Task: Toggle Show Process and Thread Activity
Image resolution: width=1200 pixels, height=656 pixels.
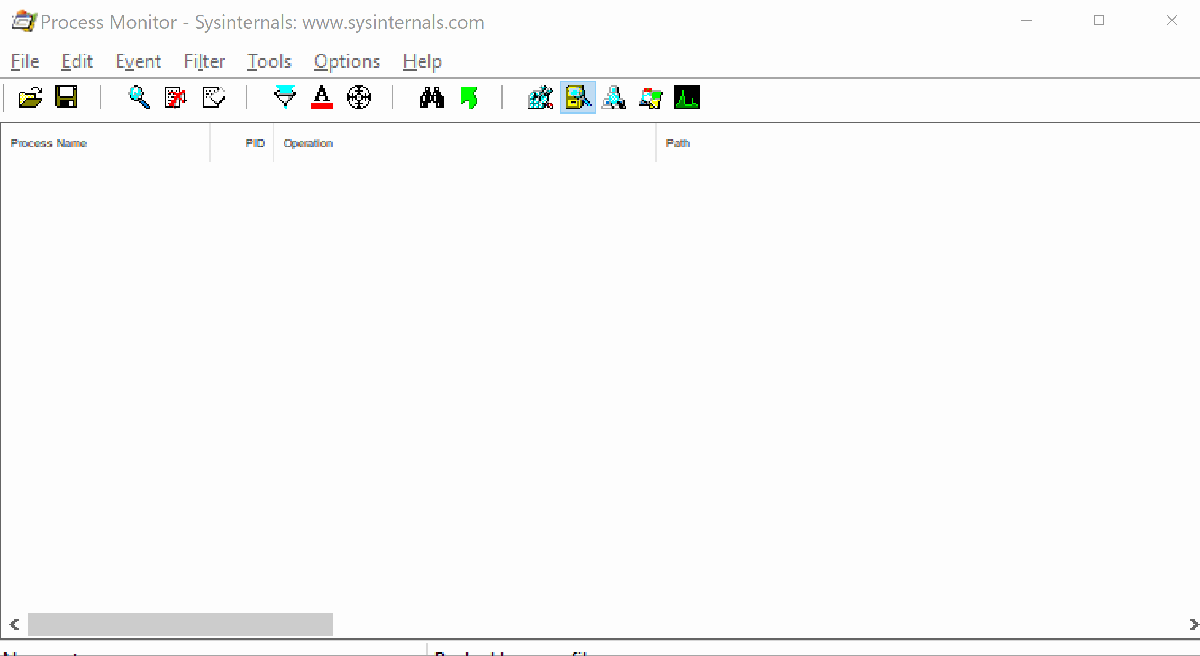Action: coord(651,97)
